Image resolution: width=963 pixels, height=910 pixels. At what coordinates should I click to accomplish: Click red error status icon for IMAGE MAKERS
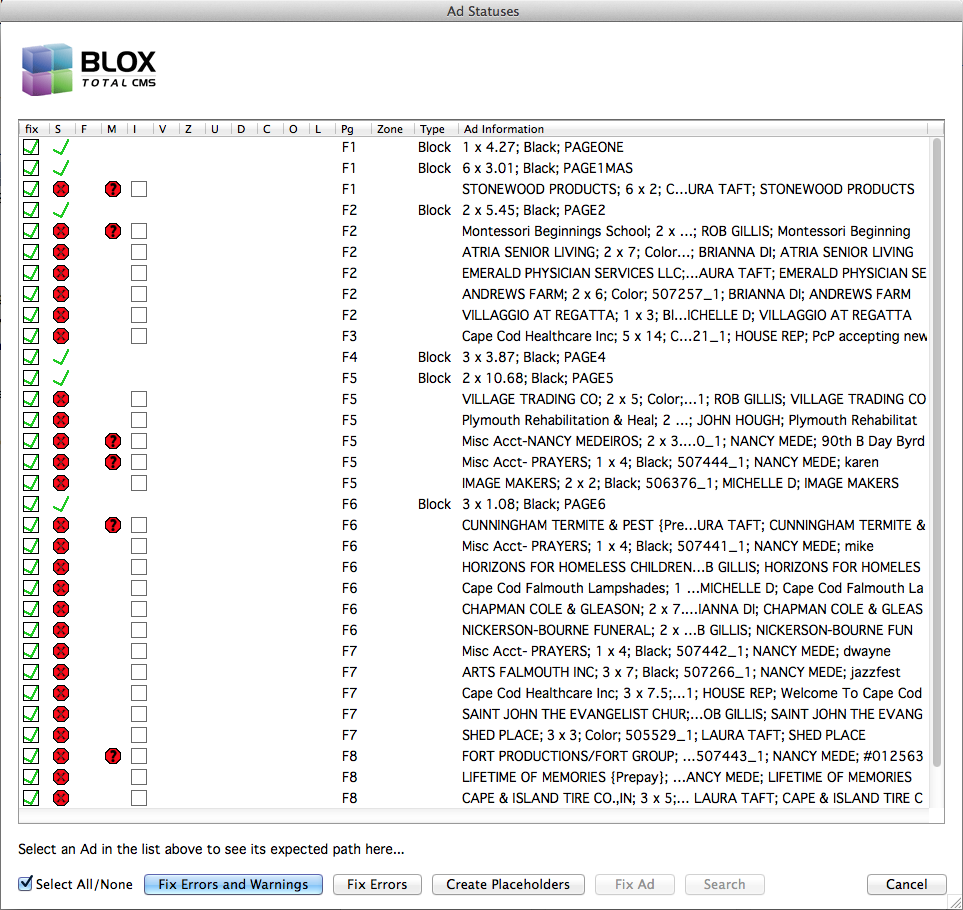coord(61,483)
